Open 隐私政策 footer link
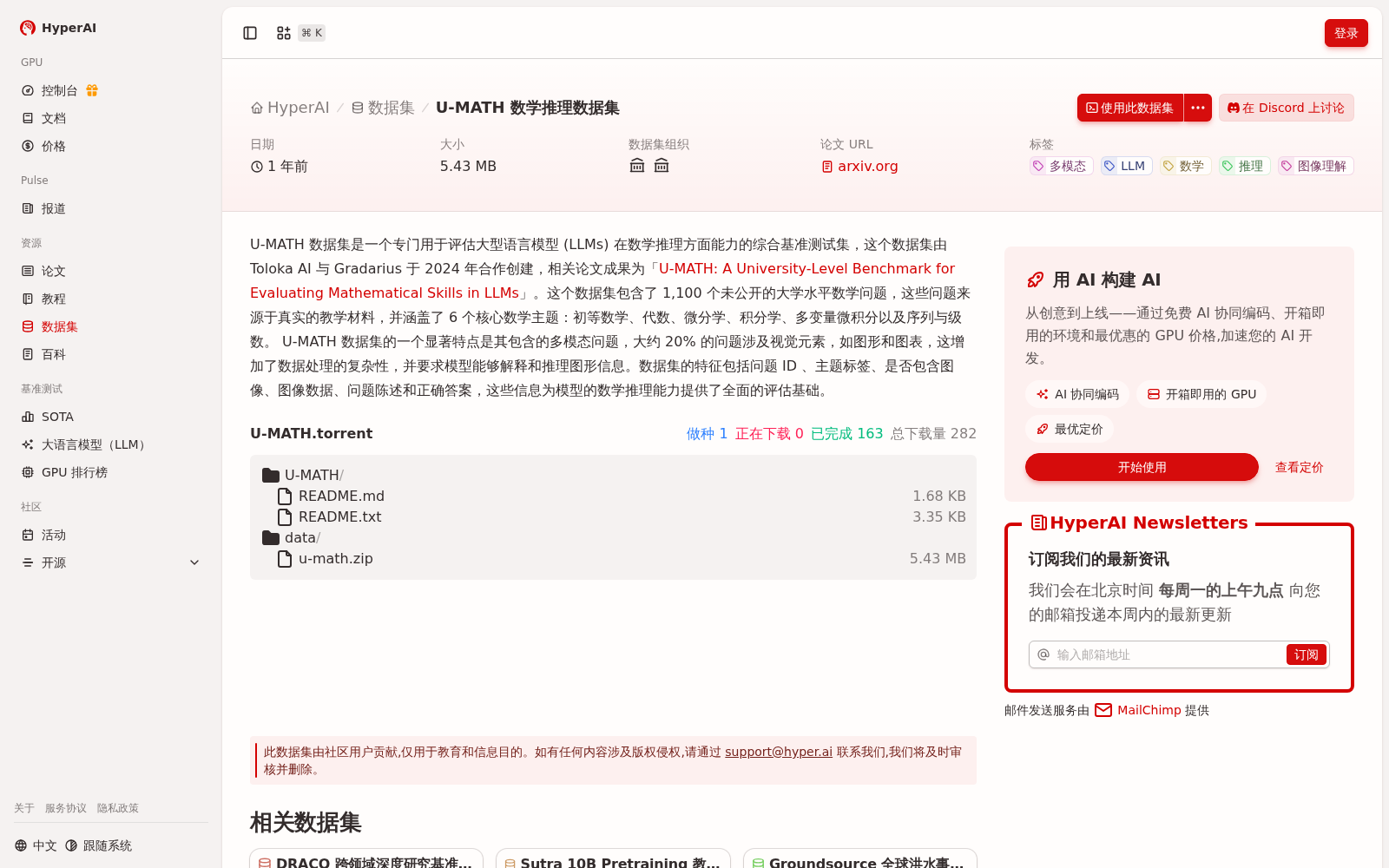The image size is (1389, 868). click(118, 808)
